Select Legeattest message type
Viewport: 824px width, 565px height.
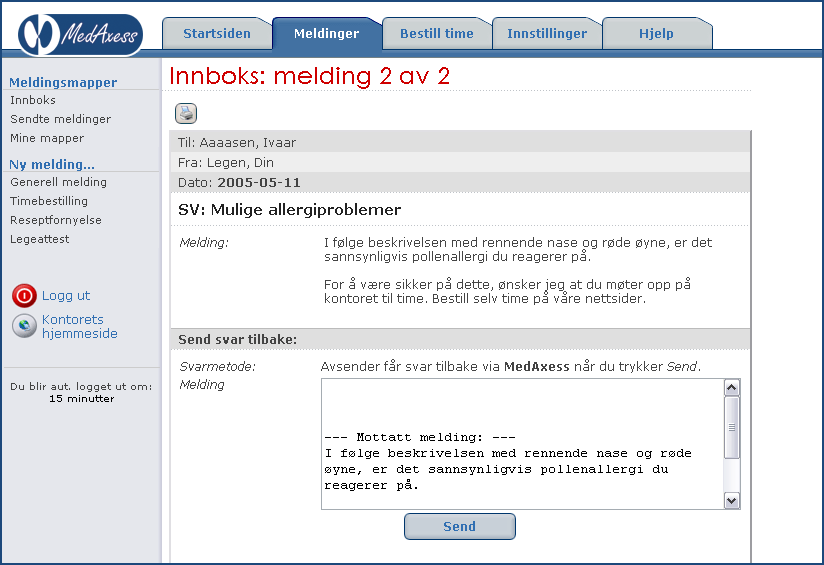coord(40,239)
